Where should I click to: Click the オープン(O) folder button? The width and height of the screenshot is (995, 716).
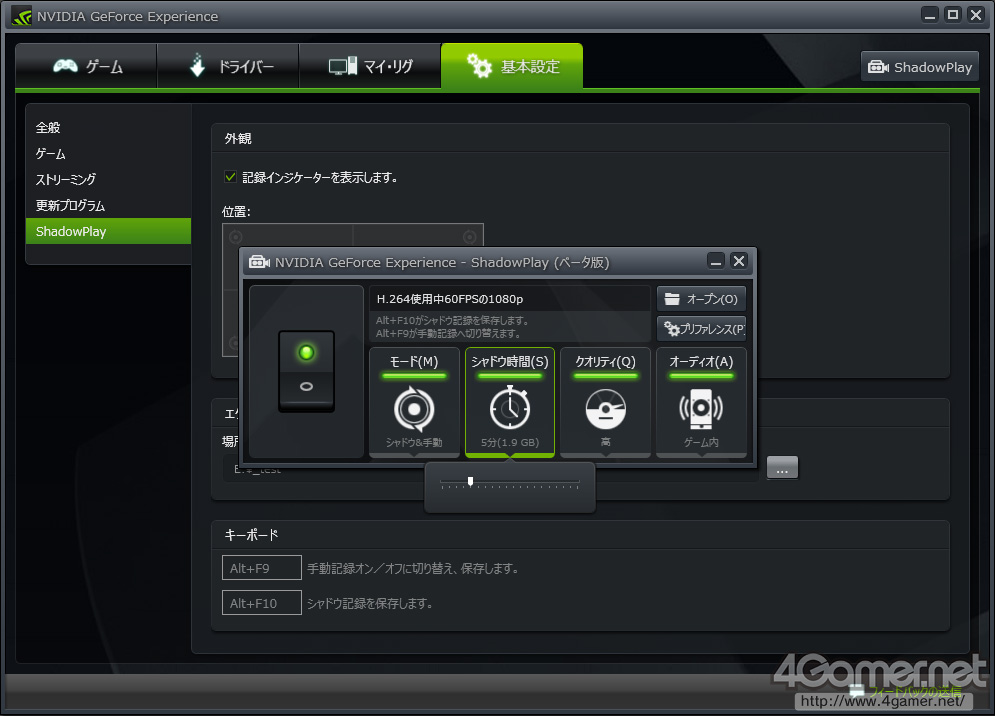tap(701, 299)
